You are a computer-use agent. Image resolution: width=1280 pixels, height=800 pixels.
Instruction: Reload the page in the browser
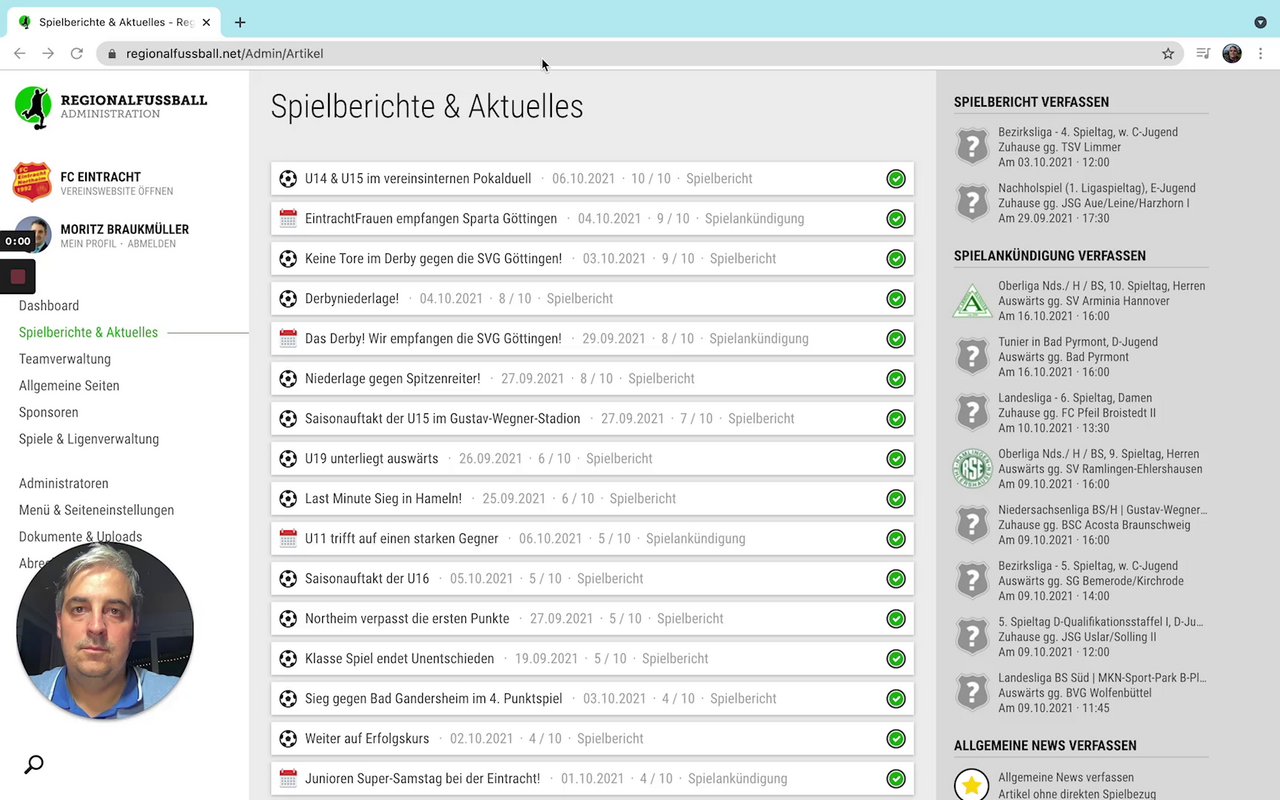[x=76, y=54]
